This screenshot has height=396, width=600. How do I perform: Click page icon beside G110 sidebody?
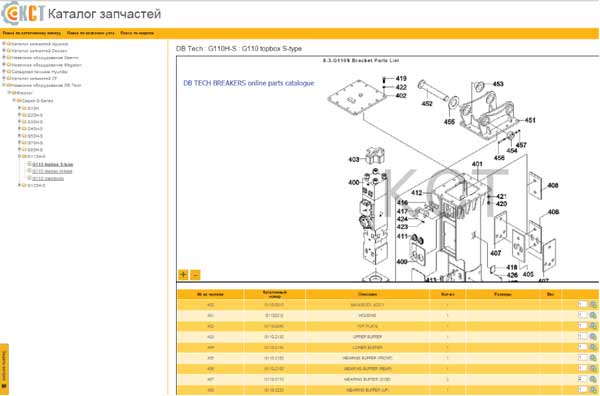coord(29,178)
